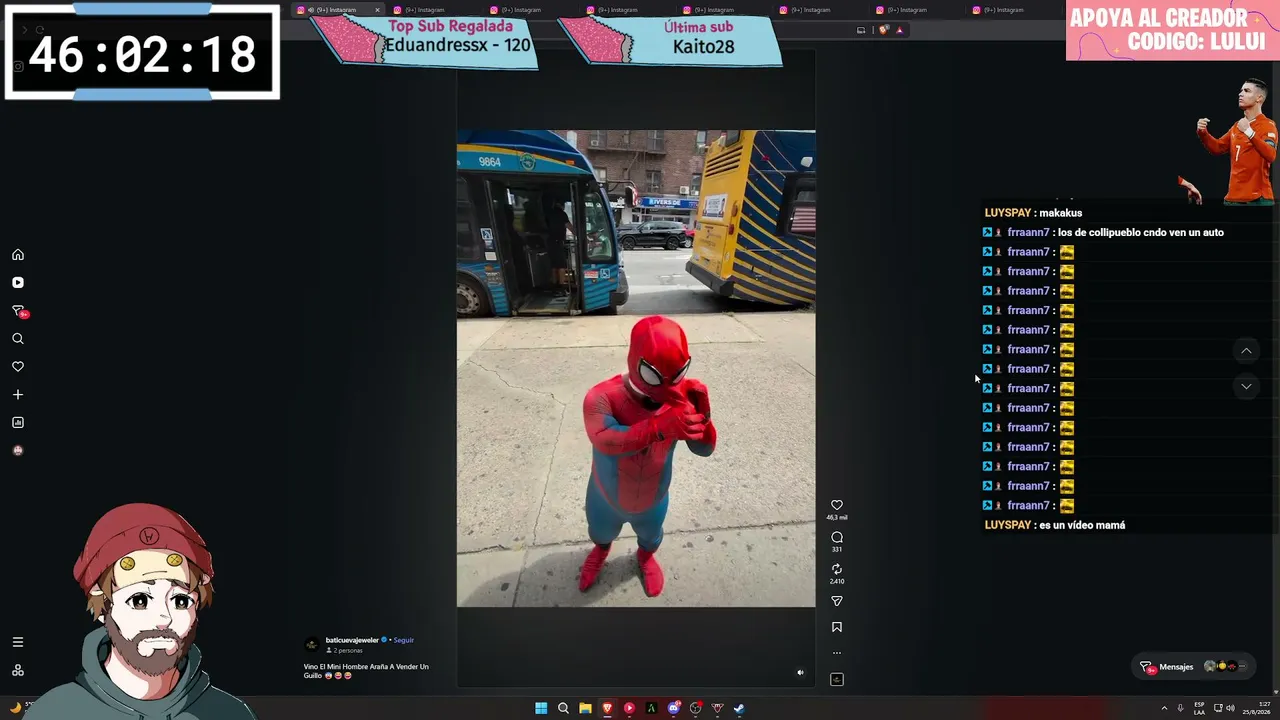
Task: Go to Instagram Home in the sidebar
Action: (x=18, y=255)
